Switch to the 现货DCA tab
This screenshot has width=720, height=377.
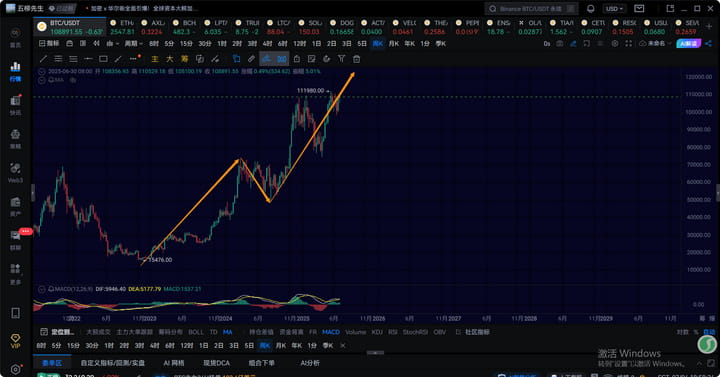click(x=216, y=363)
